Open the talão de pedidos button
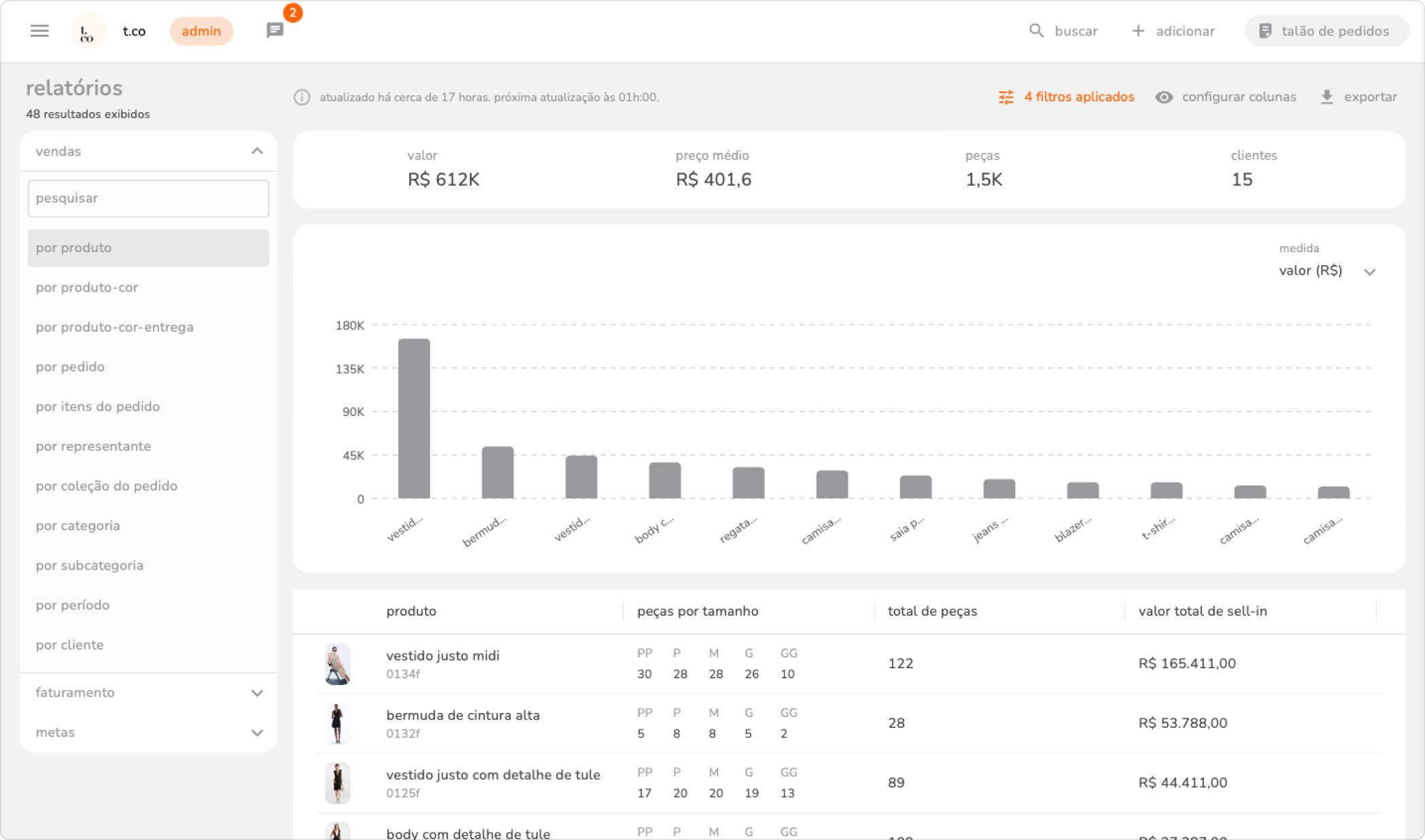The image size is (1425, 840). tap(1326, 31)
